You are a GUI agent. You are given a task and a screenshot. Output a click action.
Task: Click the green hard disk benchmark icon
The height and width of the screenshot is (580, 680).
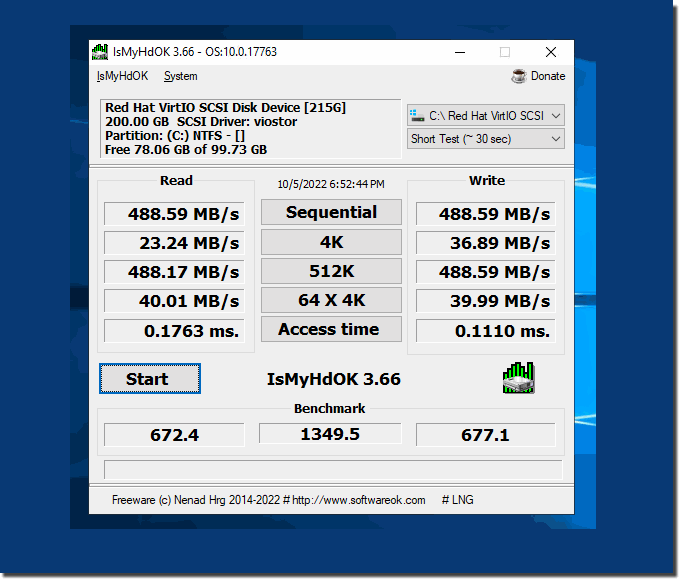(x=518, y=378)
